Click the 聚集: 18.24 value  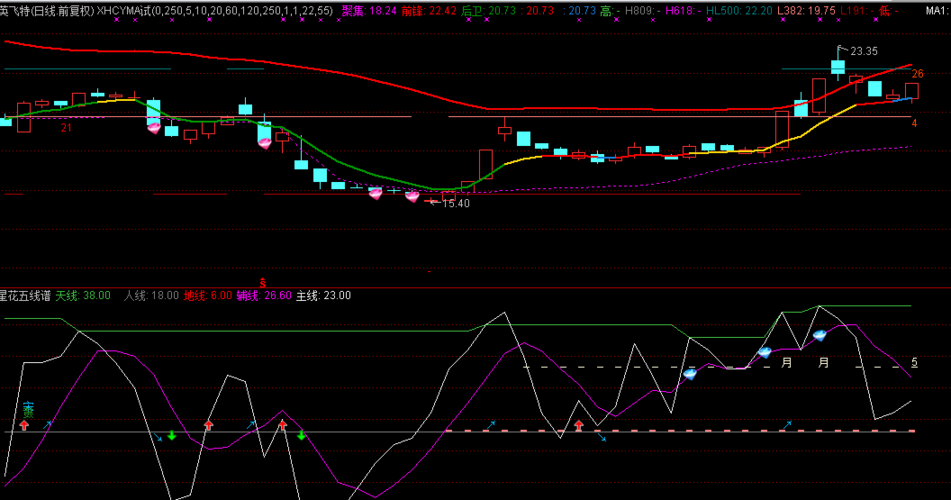(x=369, y=11)
